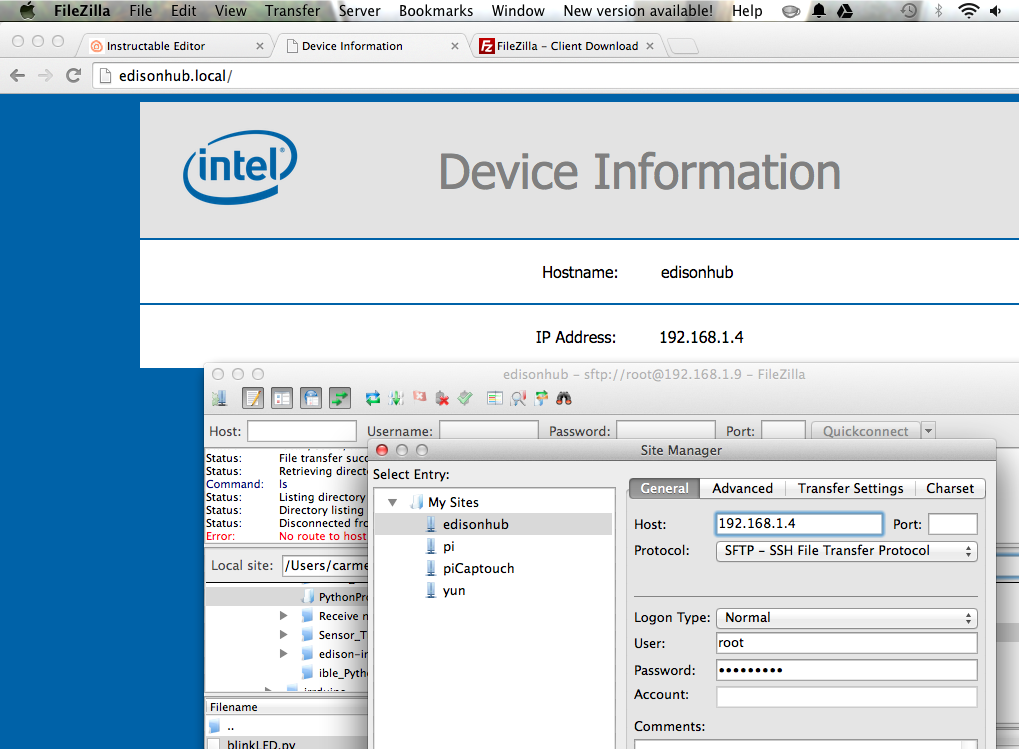The height and width of the screenshot is (749, 1019).
Task: Click the Google Drive menu bar icon
Action: pos(845,10)
